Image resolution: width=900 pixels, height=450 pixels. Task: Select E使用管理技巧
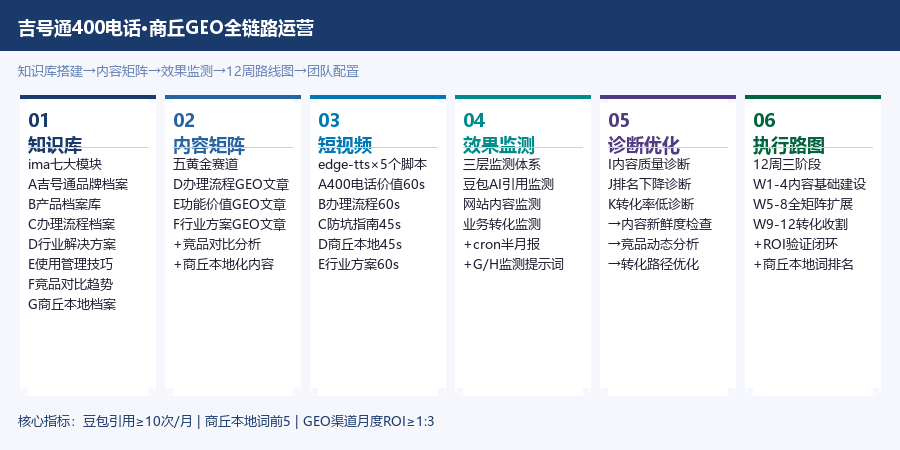point(71,264)
